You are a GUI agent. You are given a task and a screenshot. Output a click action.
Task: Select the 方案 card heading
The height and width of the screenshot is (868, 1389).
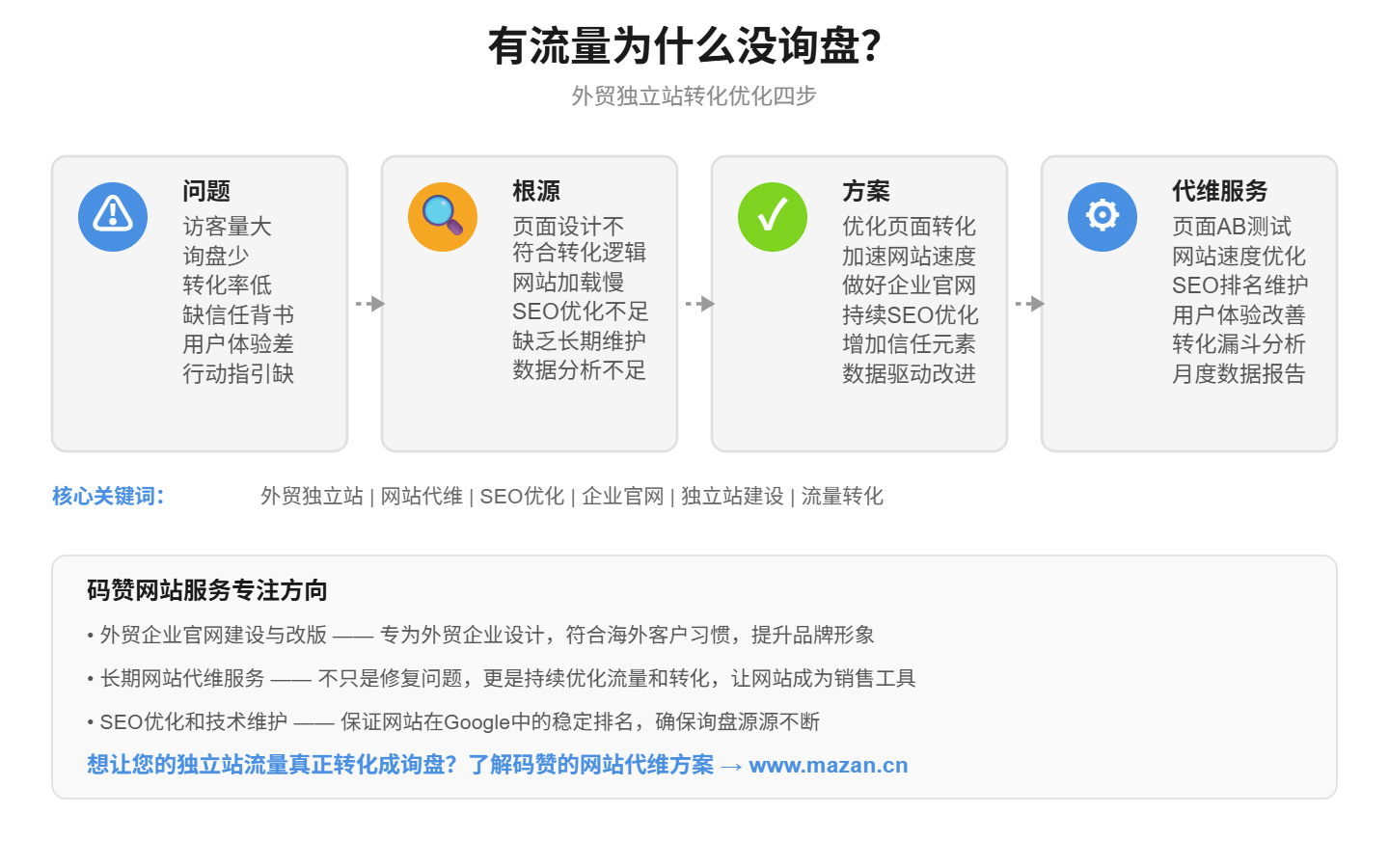coord(866,191)
